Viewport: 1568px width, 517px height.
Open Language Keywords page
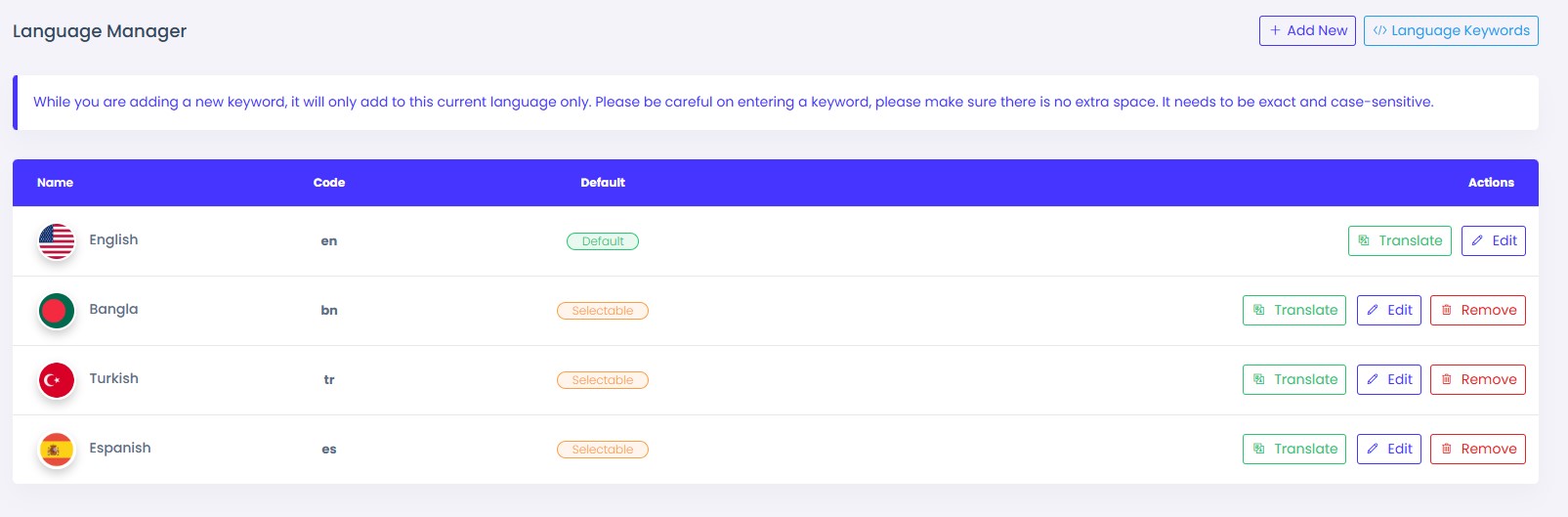point(1451,31)
